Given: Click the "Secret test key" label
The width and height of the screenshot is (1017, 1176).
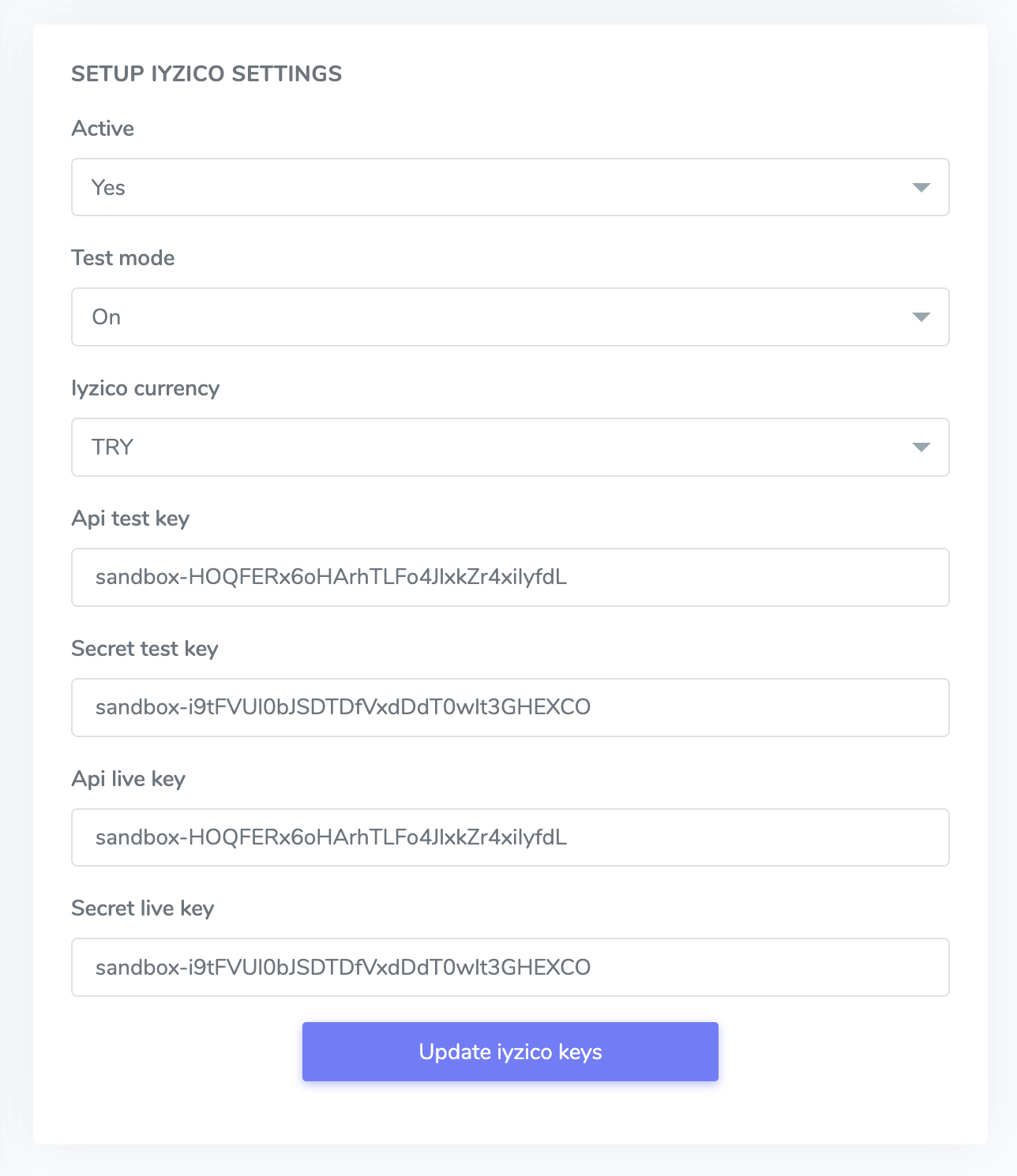Looking at the screenshot, I should click(144, 649).
